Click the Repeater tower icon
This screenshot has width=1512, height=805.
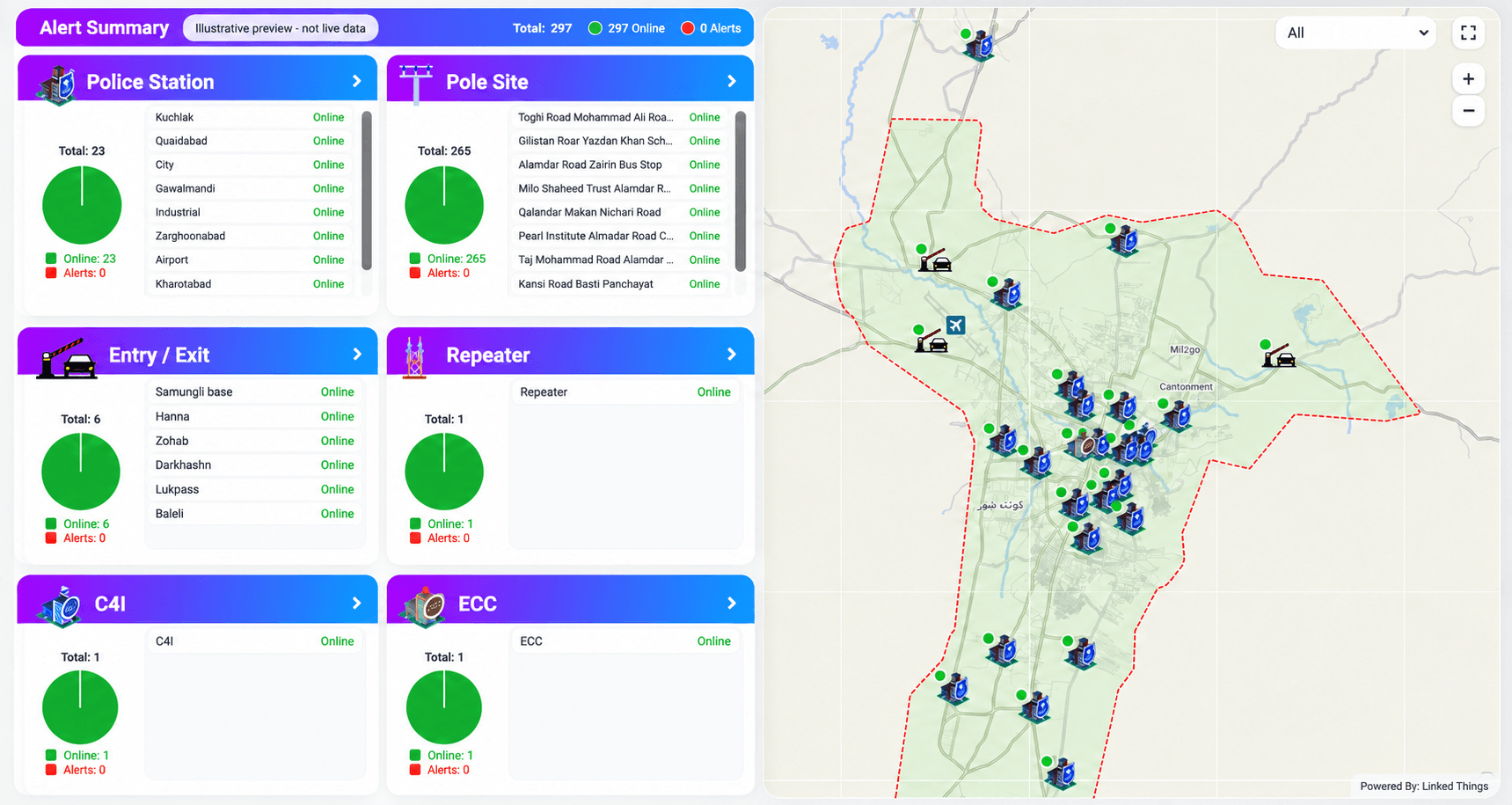[414, 357]
